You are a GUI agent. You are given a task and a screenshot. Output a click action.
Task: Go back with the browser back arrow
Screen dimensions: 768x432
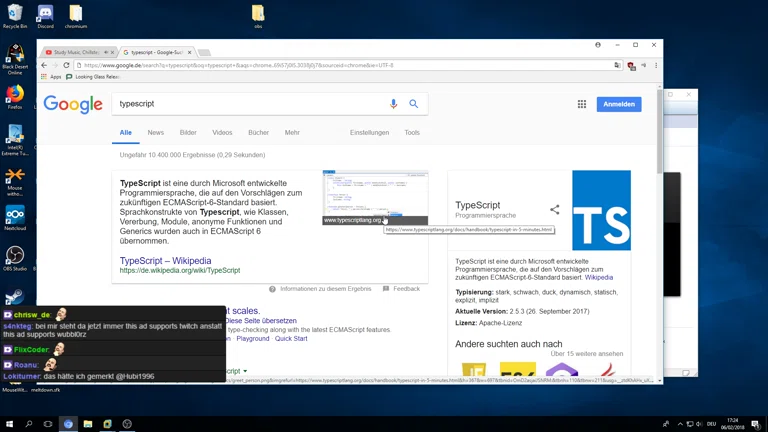(44, 65)
